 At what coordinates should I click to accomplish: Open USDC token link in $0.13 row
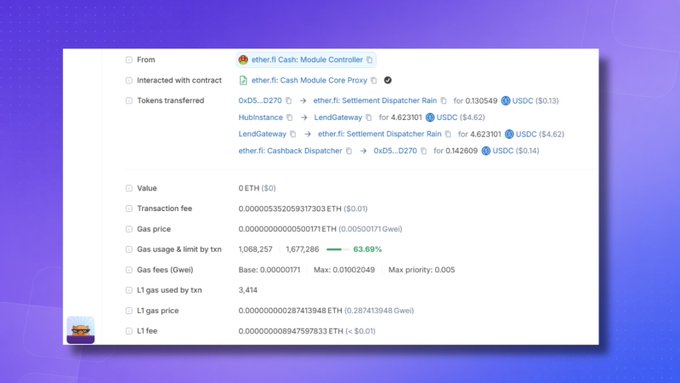pyautogui.click(x=523, y=101)
